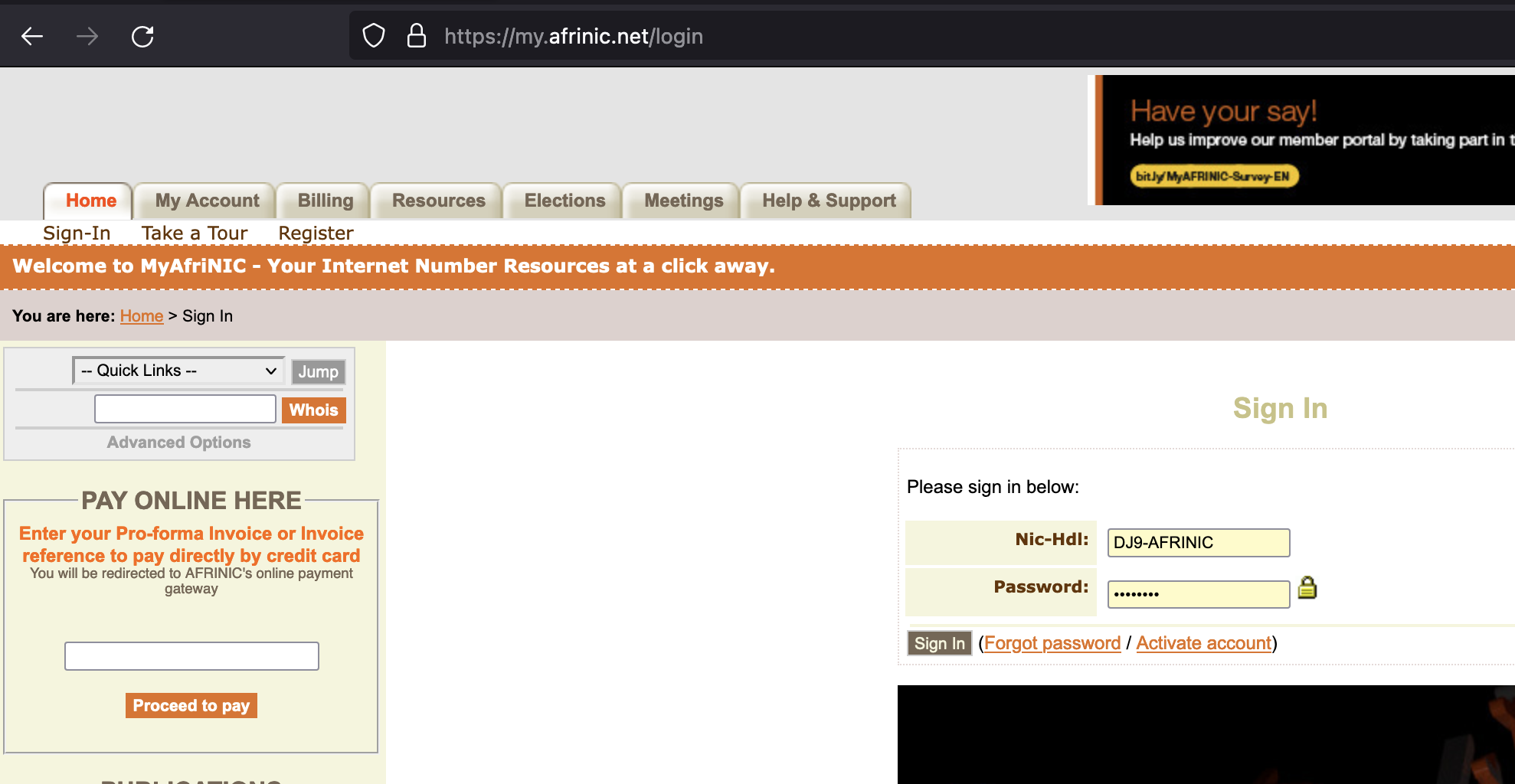View site security lock info
The height and width of the screenshot is (784, 1515).
(416, 36)
